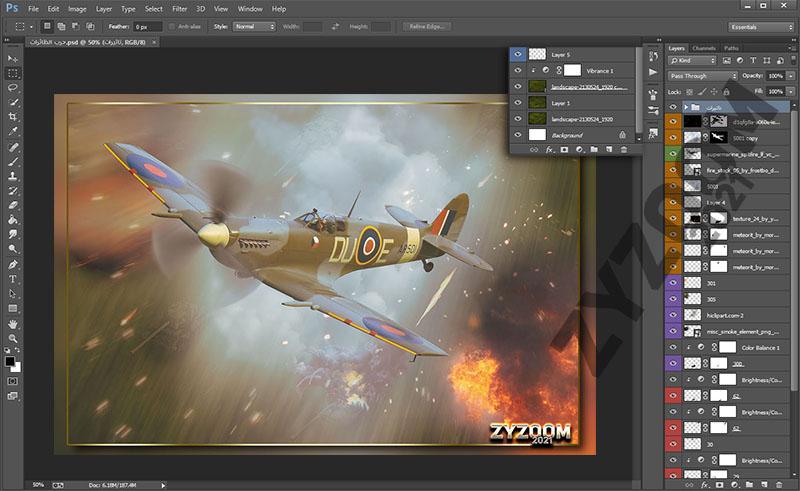Click Add to selection mode icon
The height and width of the screenshot is (491, 800).
[x=61, y=27]
